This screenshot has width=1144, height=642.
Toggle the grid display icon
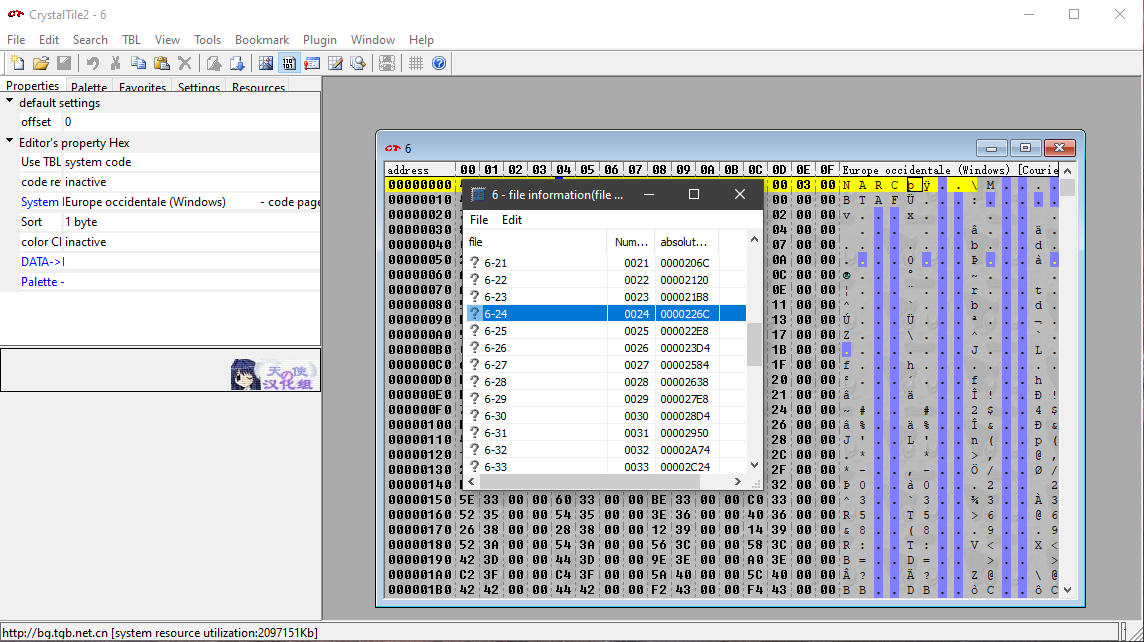(416, 63)
